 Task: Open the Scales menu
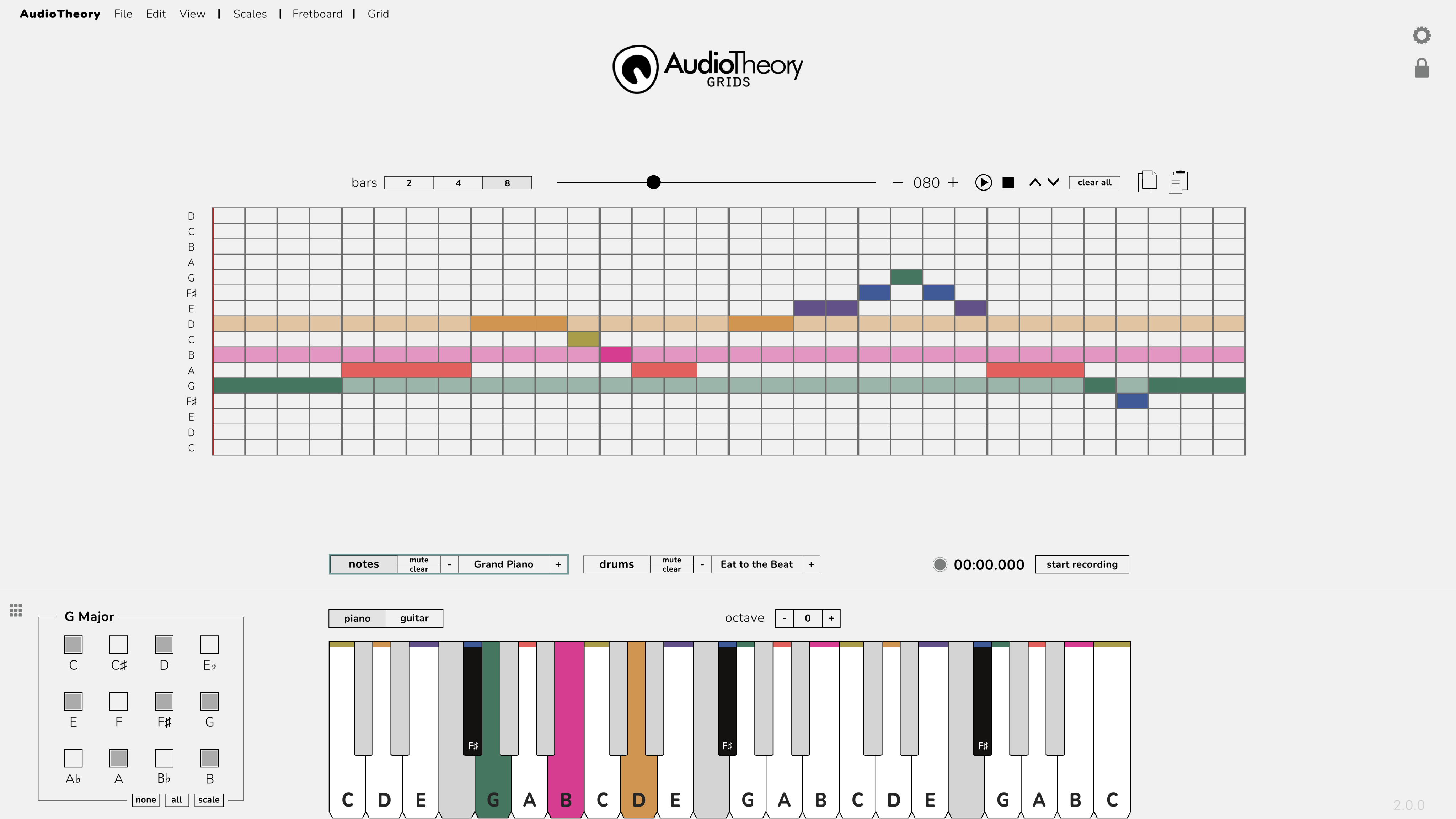click(250, 14)
